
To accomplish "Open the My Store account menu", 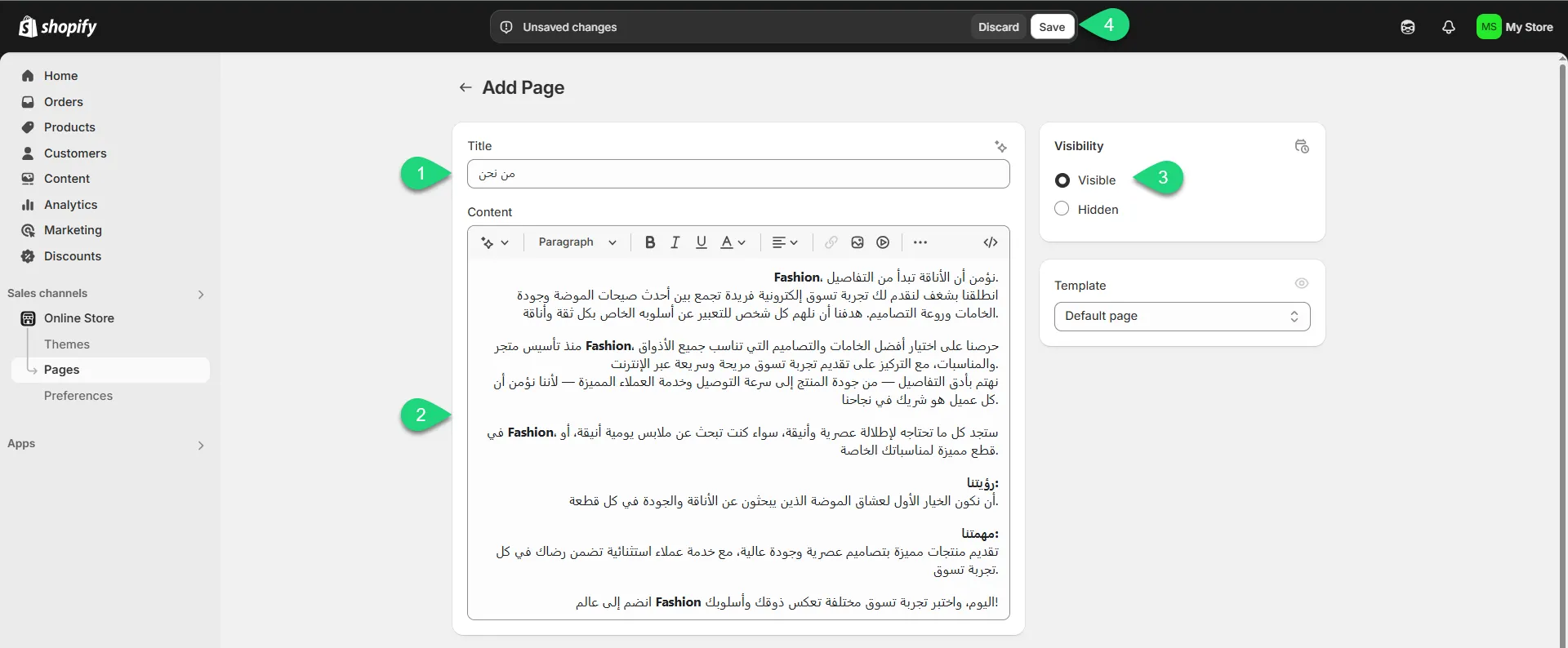I will [x=1515, y=27].
